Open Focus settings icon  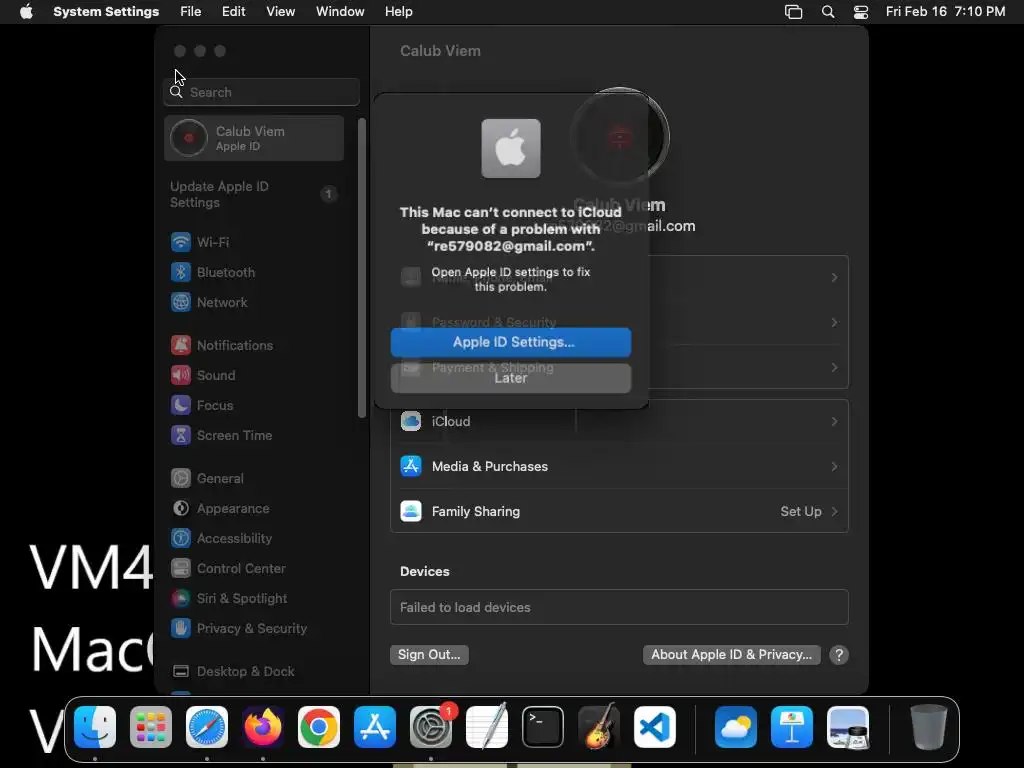tap(181, 406)
